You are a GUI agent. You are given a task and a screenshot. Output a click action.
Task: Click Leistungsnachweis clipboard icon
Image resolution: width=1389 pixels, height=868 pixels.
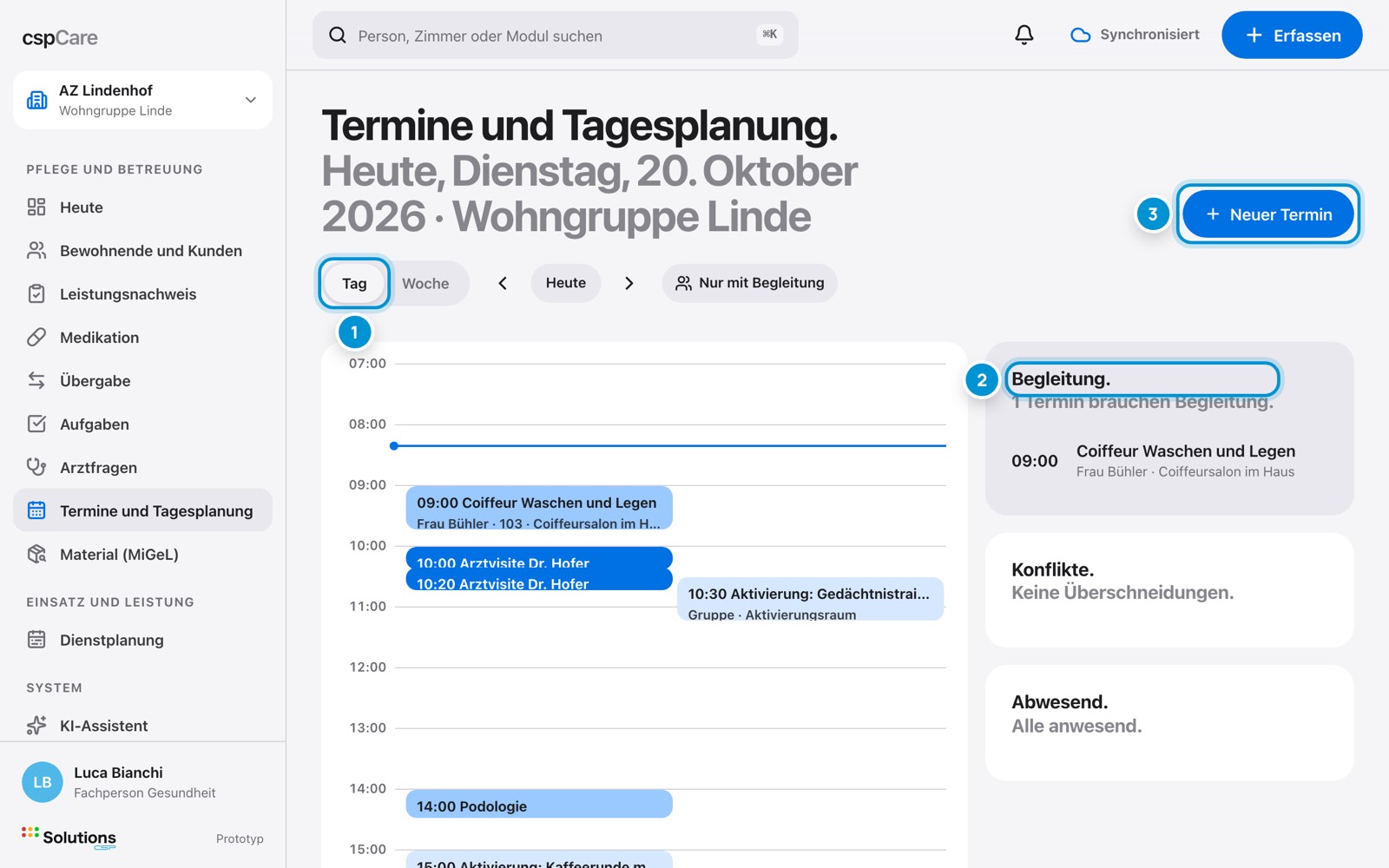(36, 293)
